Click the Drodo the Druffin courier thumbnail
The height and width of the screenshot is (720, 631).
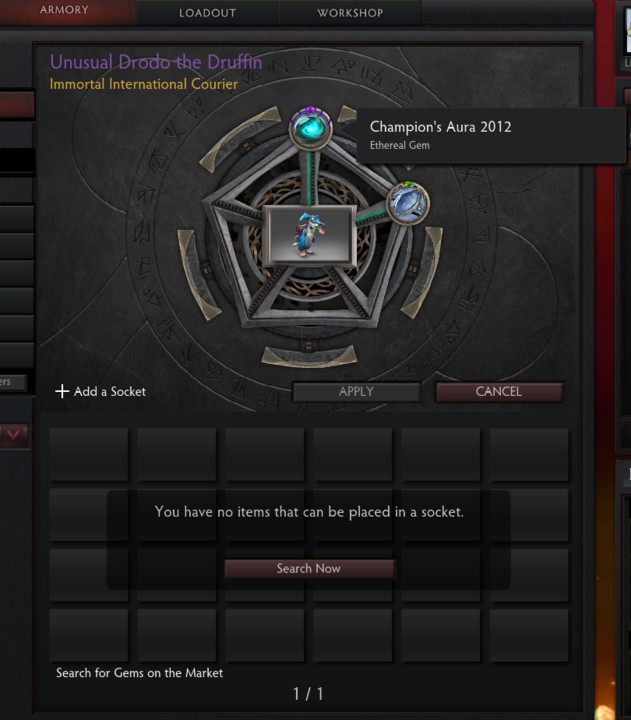click(309, 236)
